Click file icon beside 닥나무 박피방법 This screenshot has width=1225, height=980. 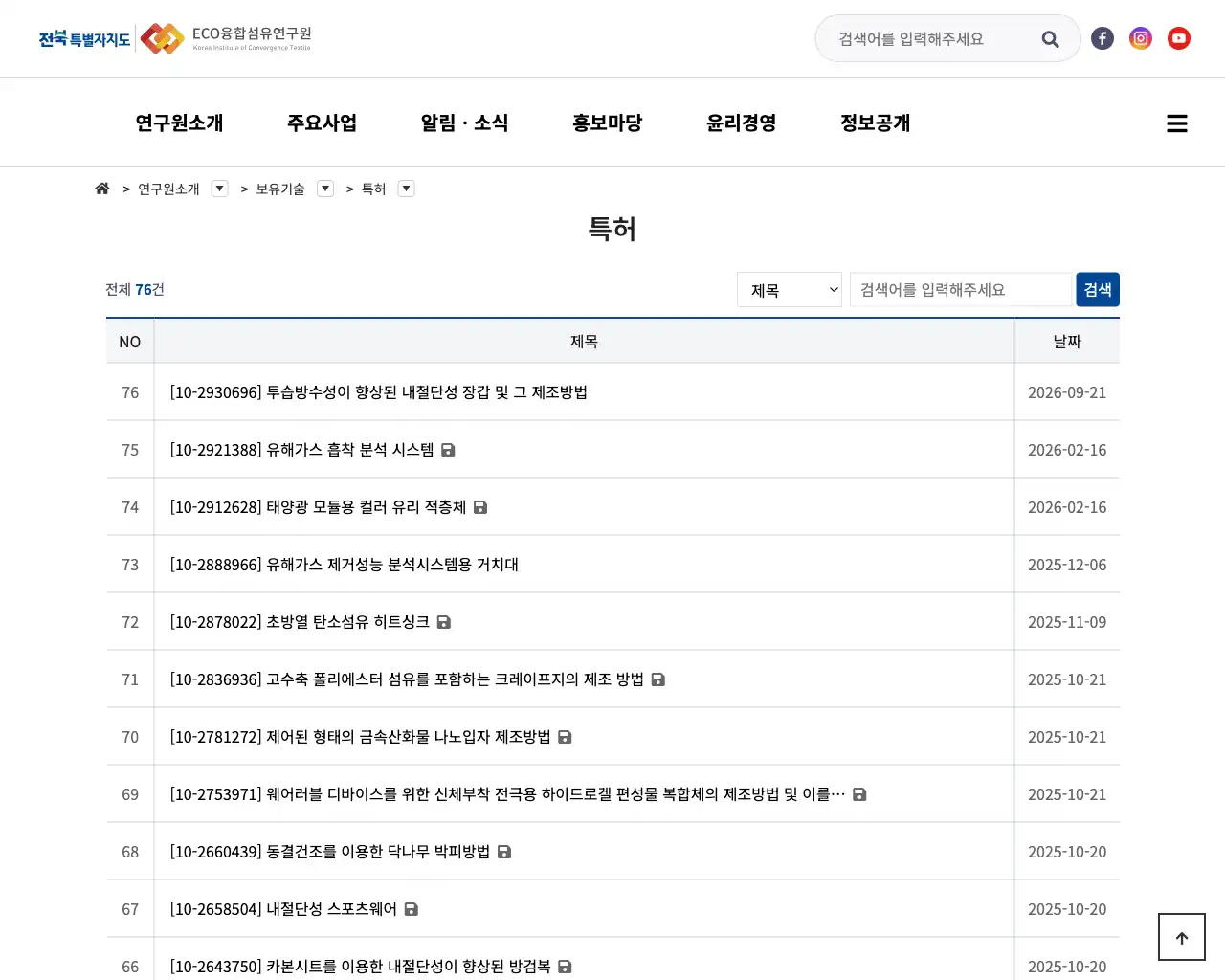504,852
